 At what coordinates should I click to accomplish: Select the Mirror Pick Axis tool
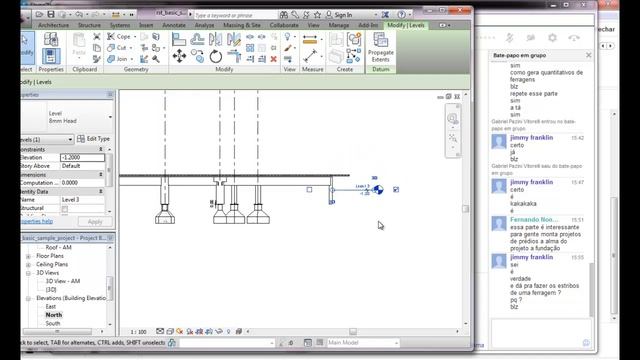tap(215, 39)
